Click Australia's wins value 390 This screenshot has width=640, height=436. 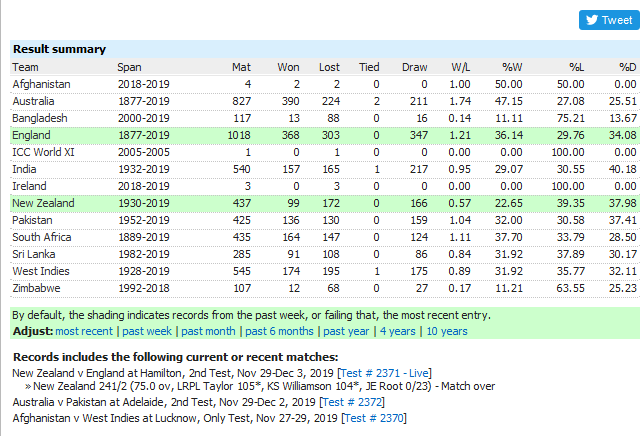pyautogui.click(x=291, y=101)
